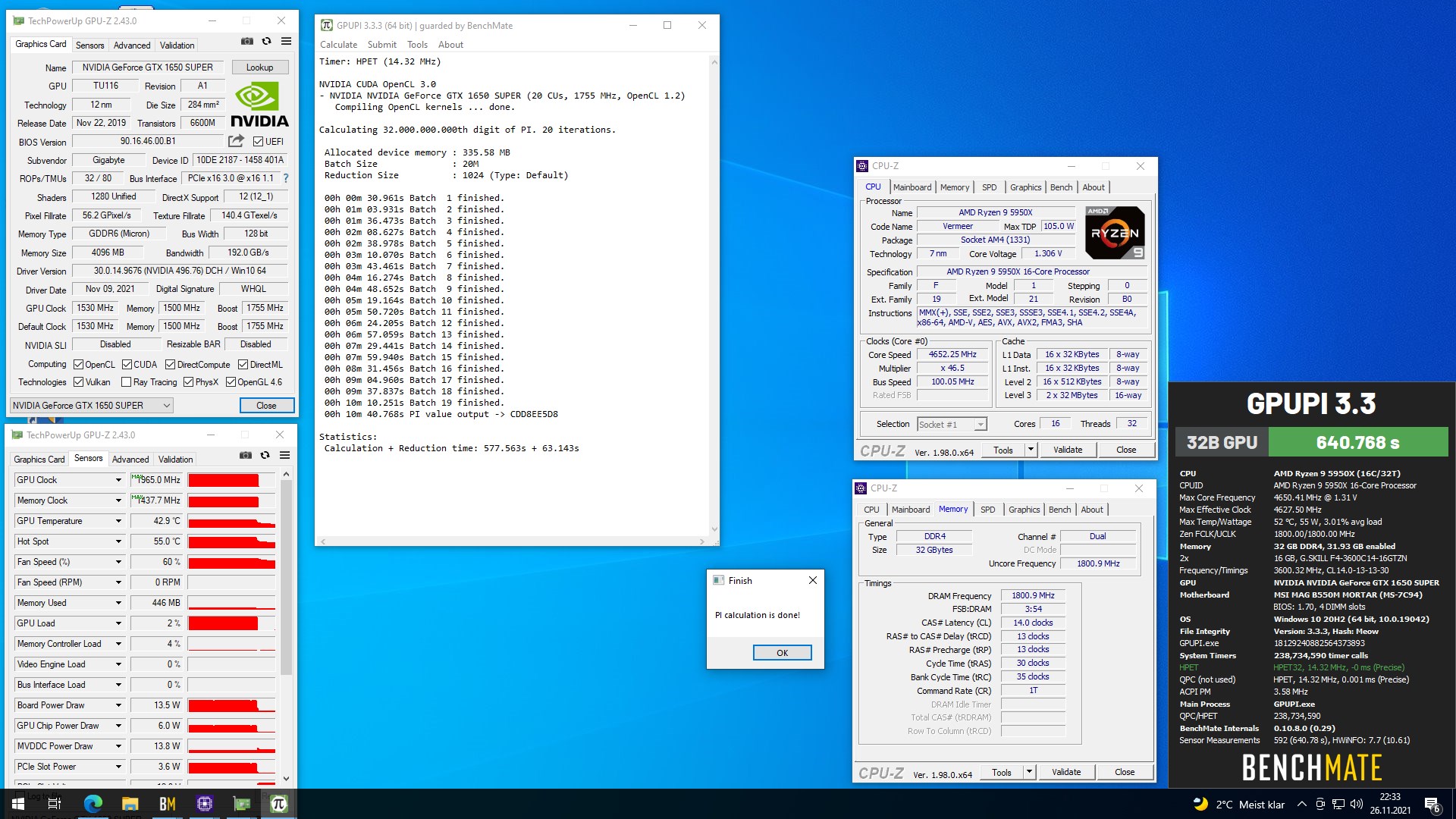Open Fan Speed (%) sensor dropdown
The height and width of the screenshot is (819, 1456).
118,562
